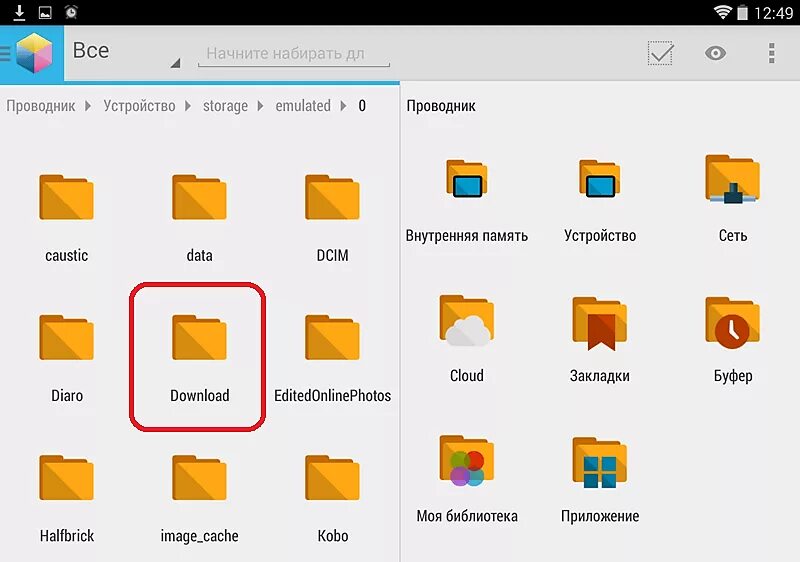Go to storage in breadcrumb
The height and width of the screenshot is (562, 800).
[225, 106]
